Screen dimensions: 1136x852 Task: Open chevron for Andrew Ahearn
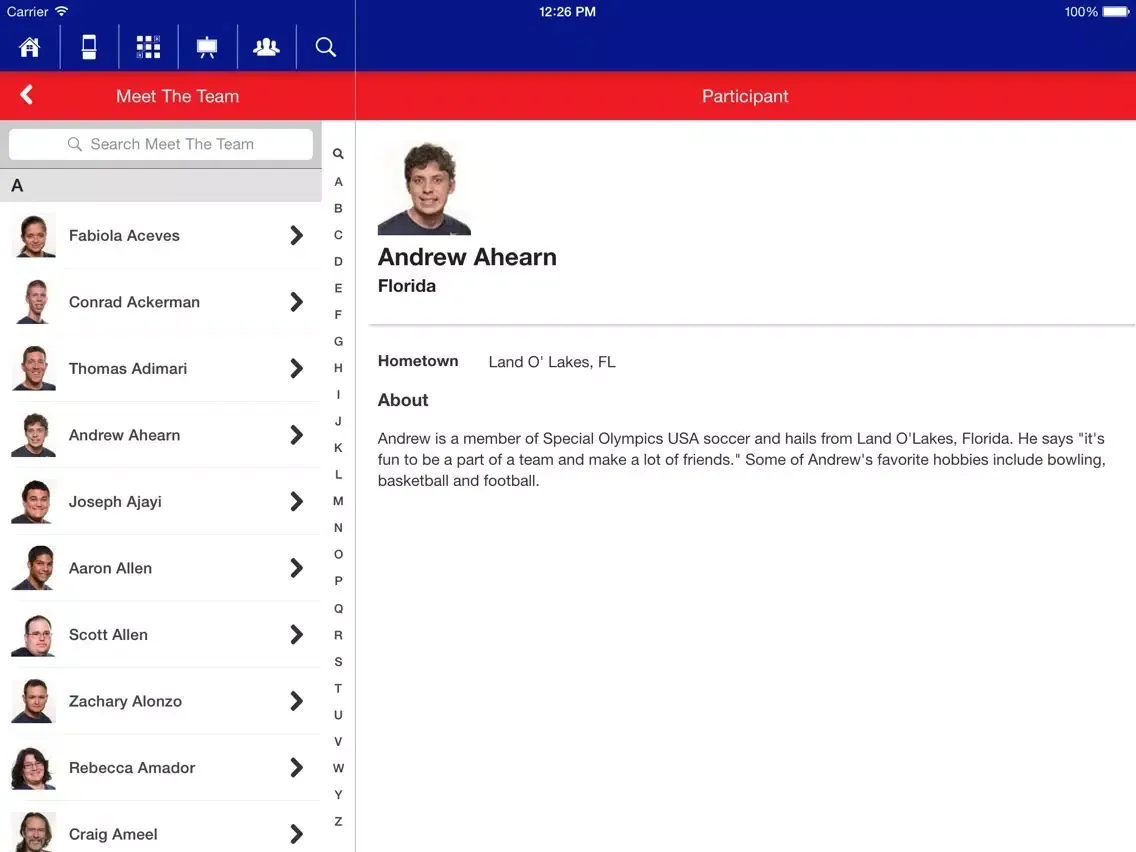pos(296,435)
